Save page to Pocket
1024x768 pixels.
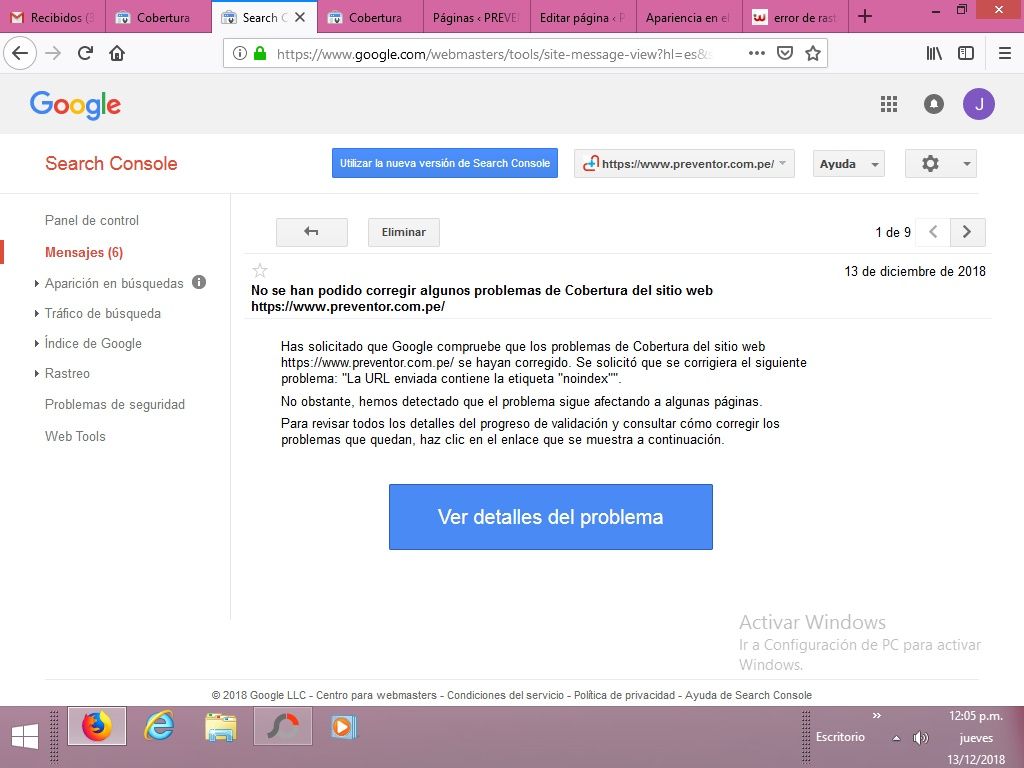[x=785, y=54]
